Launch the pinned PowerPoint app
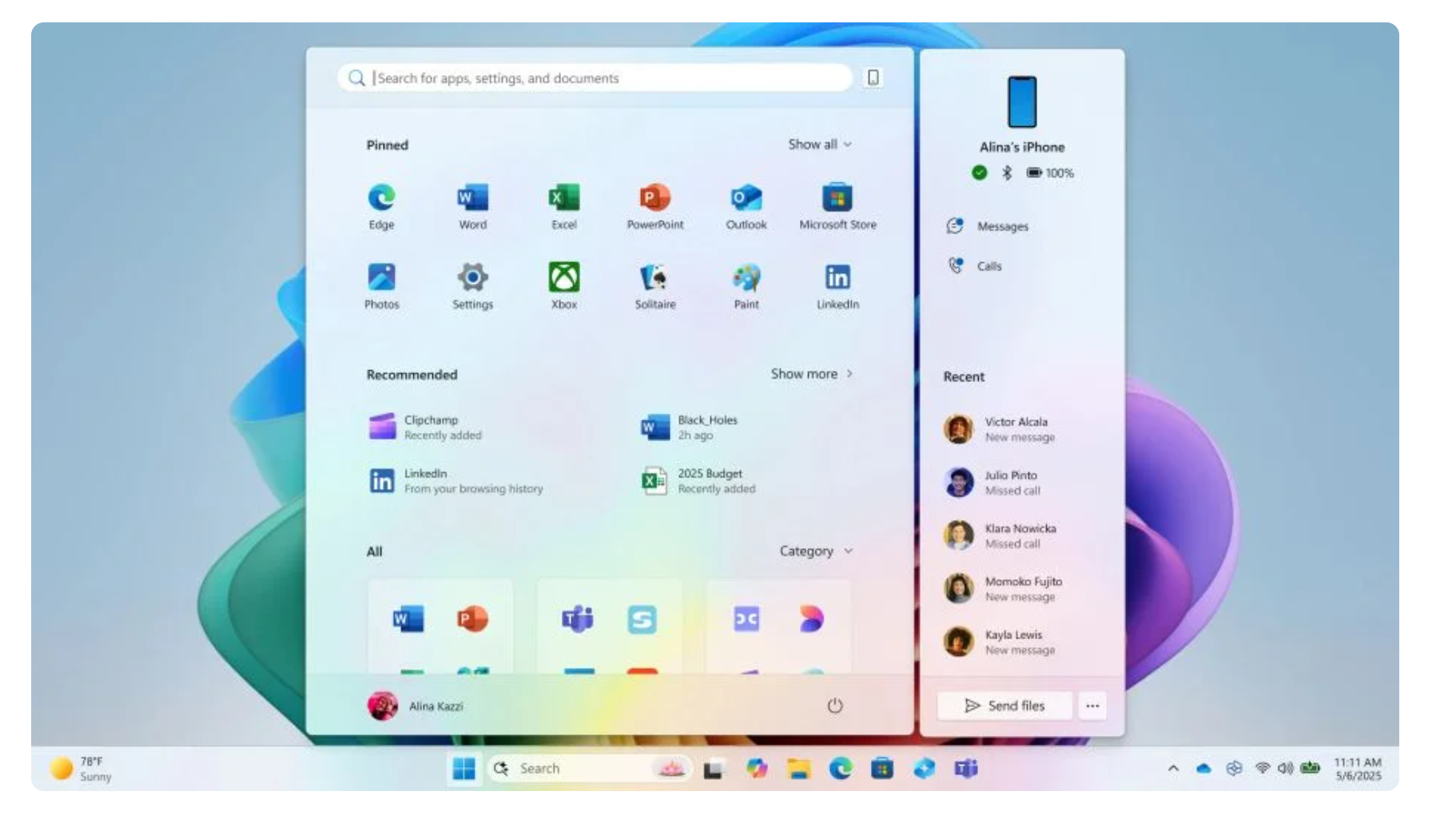 point(654,206)
